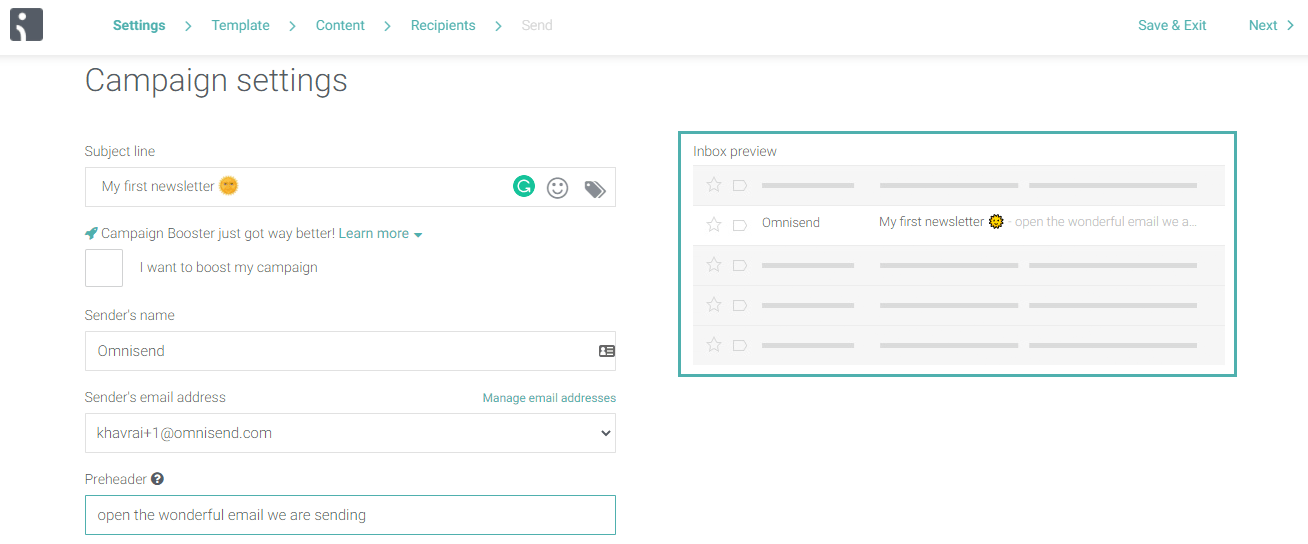Viewport: 1308px width, 544px height.
Task: Click the emoji inside the subject line text
Action: (229, 185)
